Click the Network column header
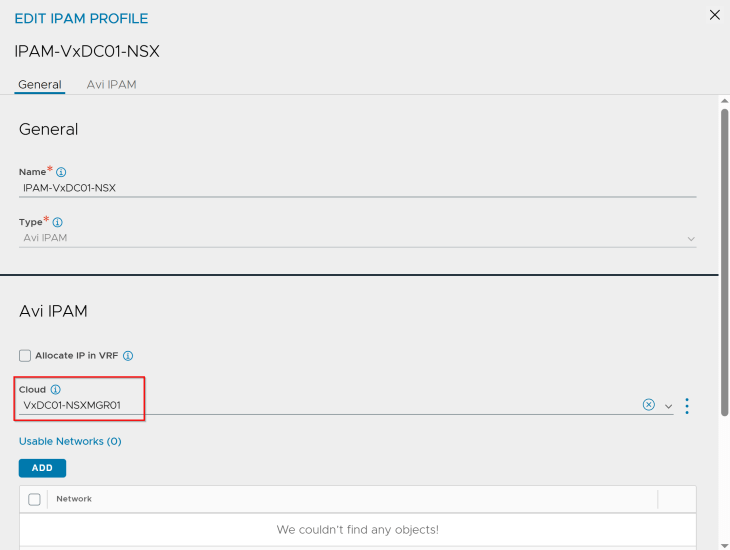Image resolution: width=730 pixels, height=550 pixels. tap(74, 499)
